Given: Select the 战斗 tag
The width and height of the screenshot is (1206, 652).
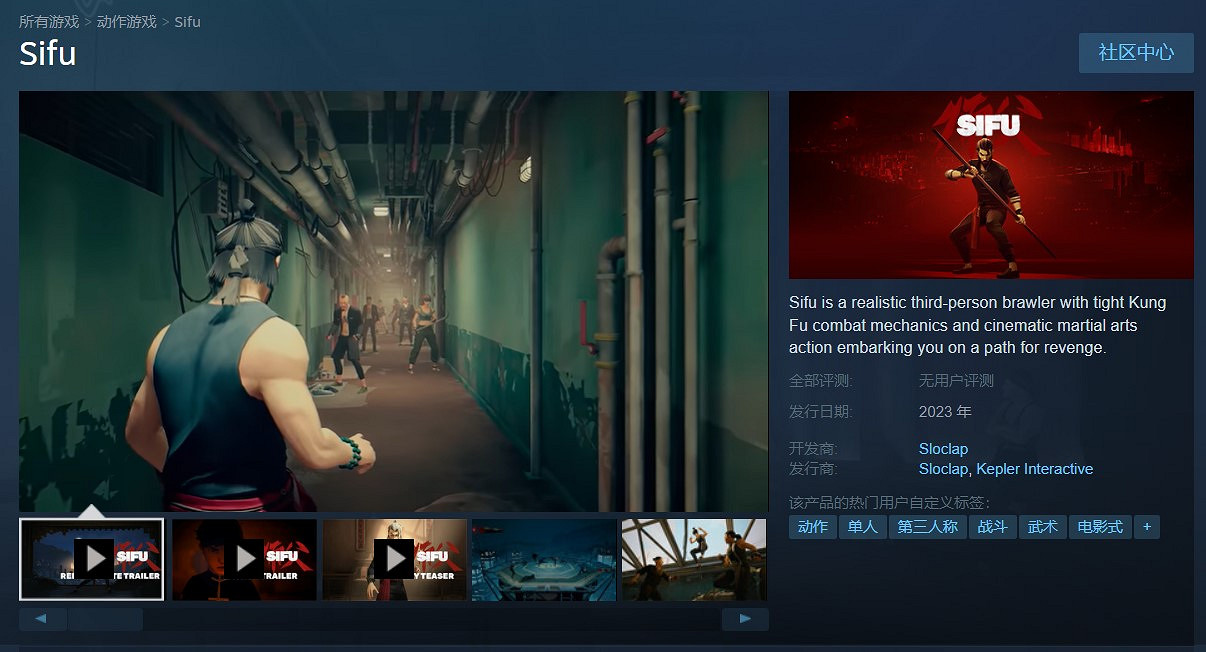Looking at the screenshot, I should pos(992,527).
